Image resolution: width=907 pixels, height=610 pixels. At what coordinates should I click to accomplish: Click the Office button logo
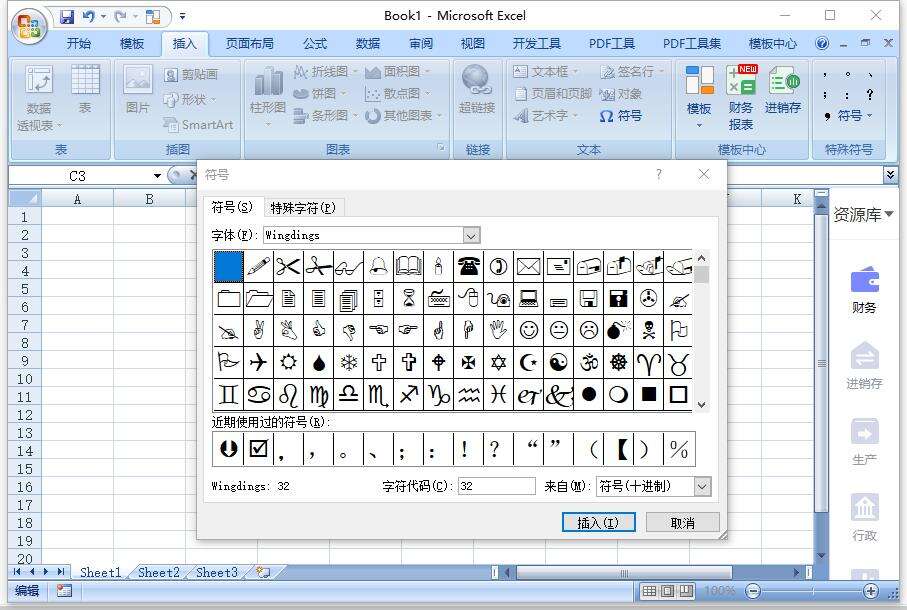[x=30, y=27]
